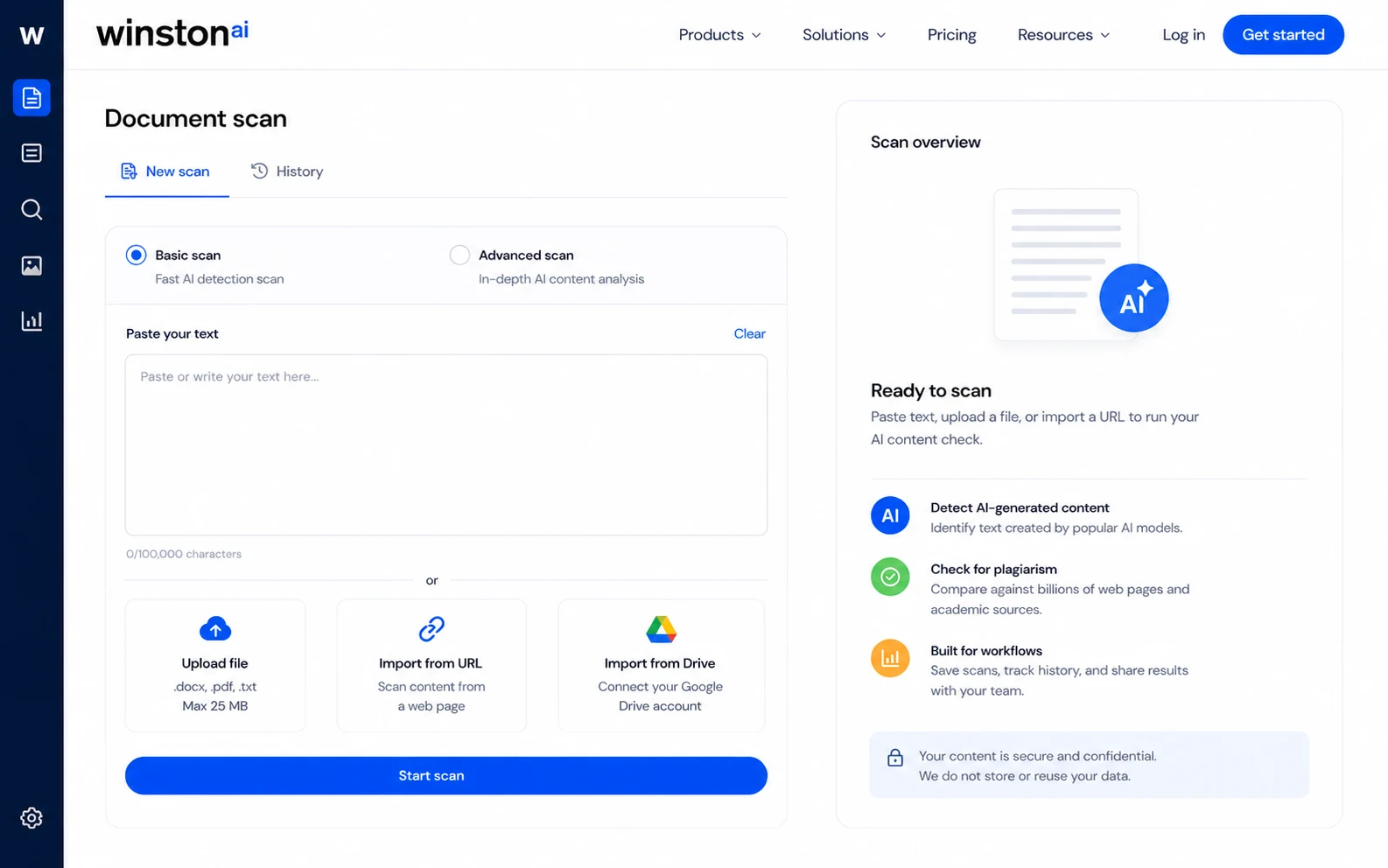Open settings gear in the sidebar
Screen dimensions: 1388x868
tap(32, 818)
